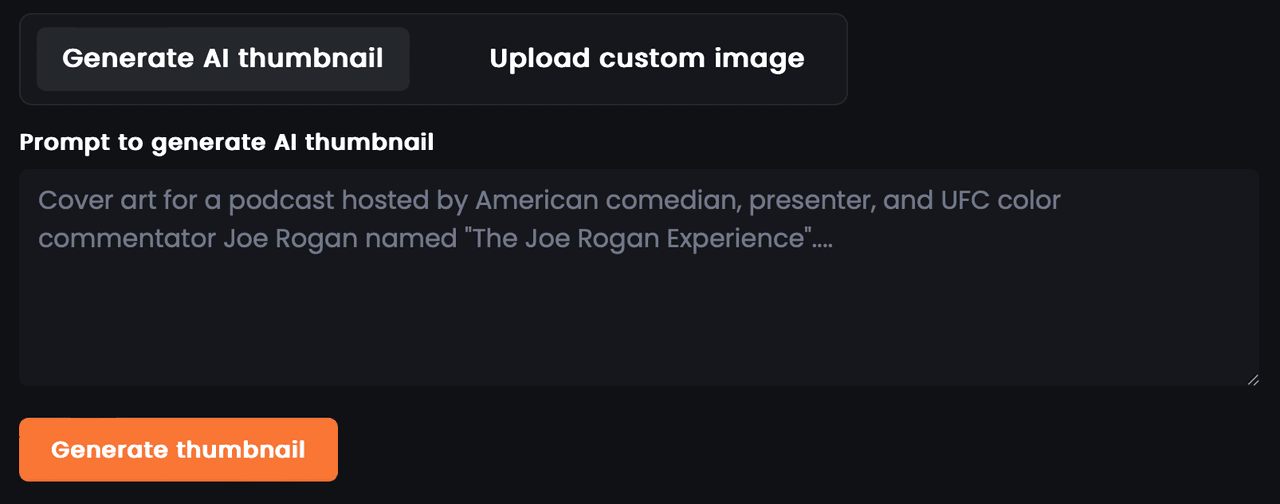Click the orange Generate thumbnail button
Viewport: 1280px width, 504px height.
coord(178,450)
